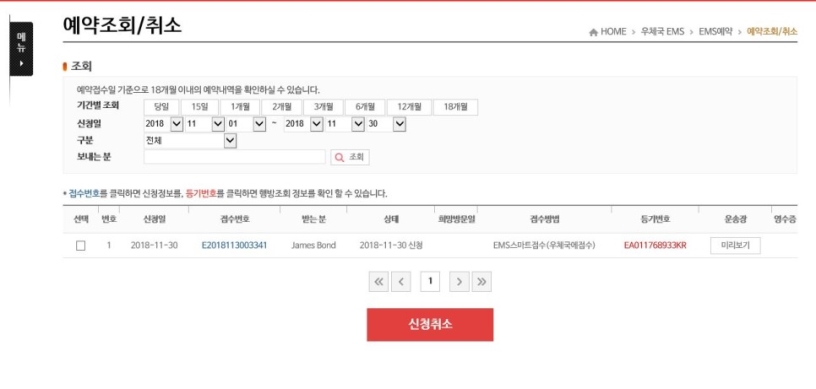
Task: Click the 미리보기 waybill preview button
Action: coord(735,245)
